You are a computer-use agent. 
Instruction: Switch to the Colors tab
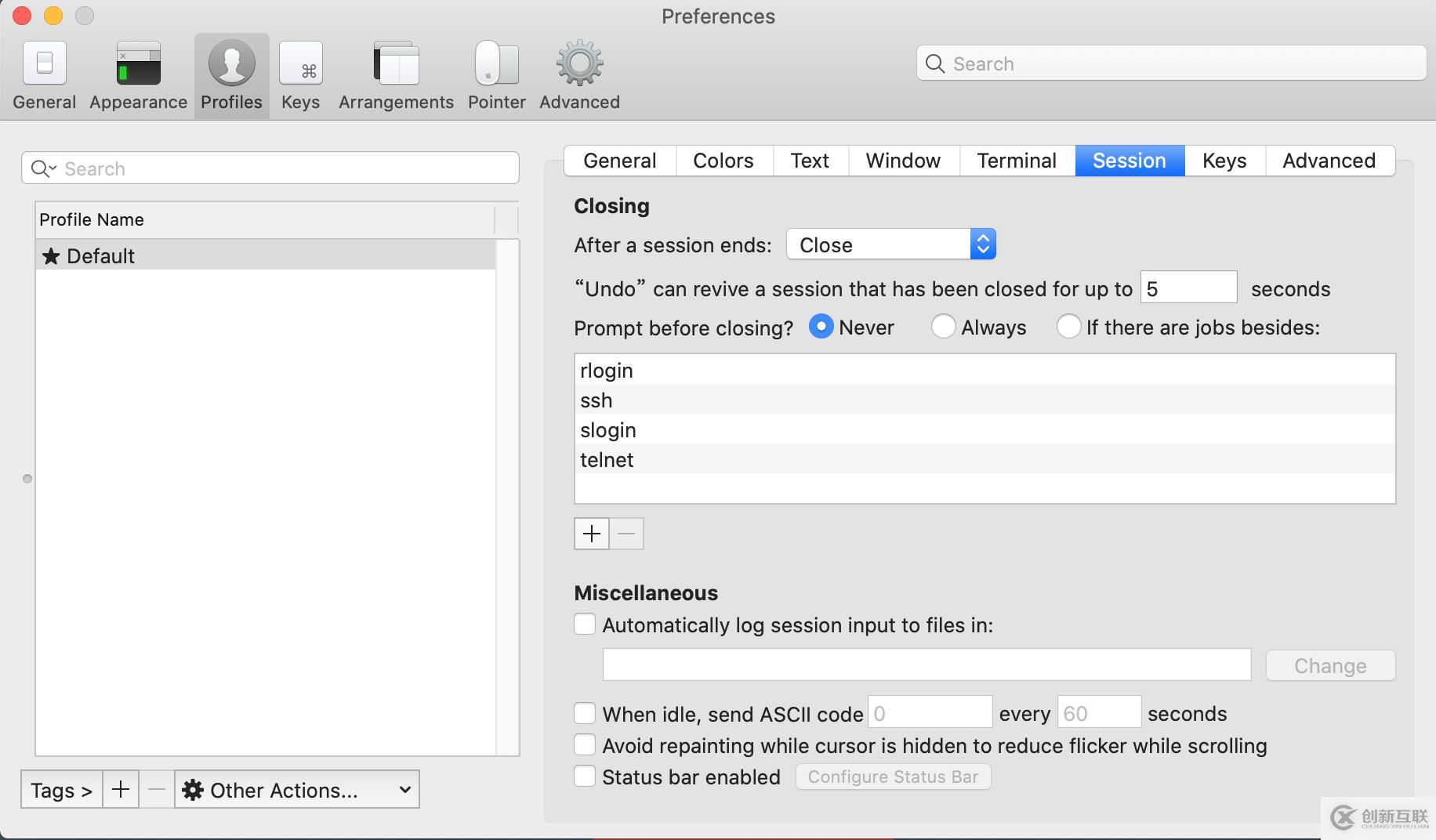pyautogui.click(x=722, y=161)
